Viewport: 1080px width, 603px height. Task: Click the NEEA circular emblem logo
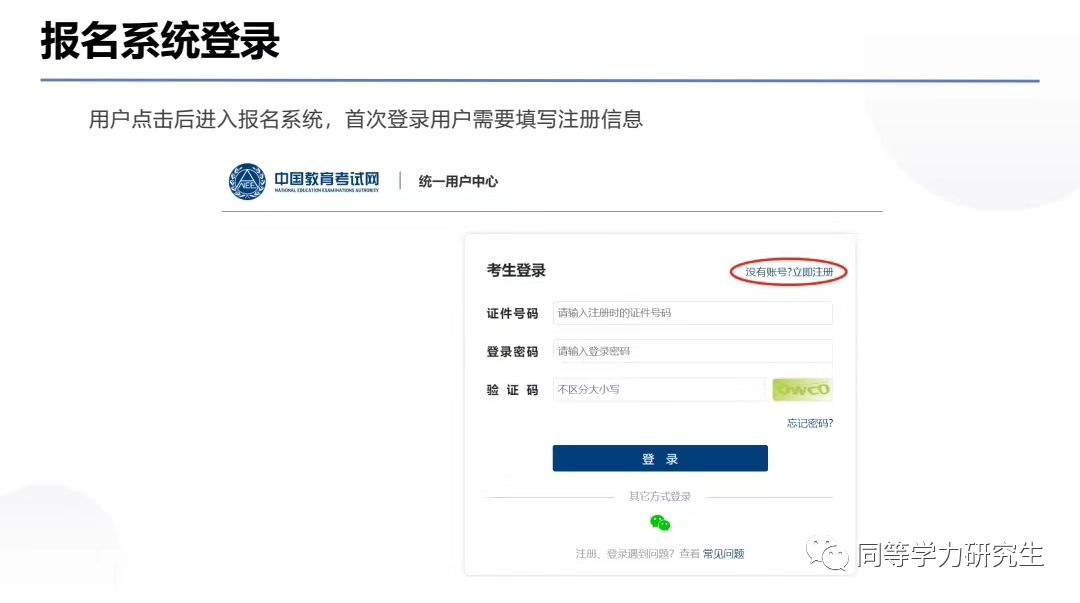click(x=248, y=181)
